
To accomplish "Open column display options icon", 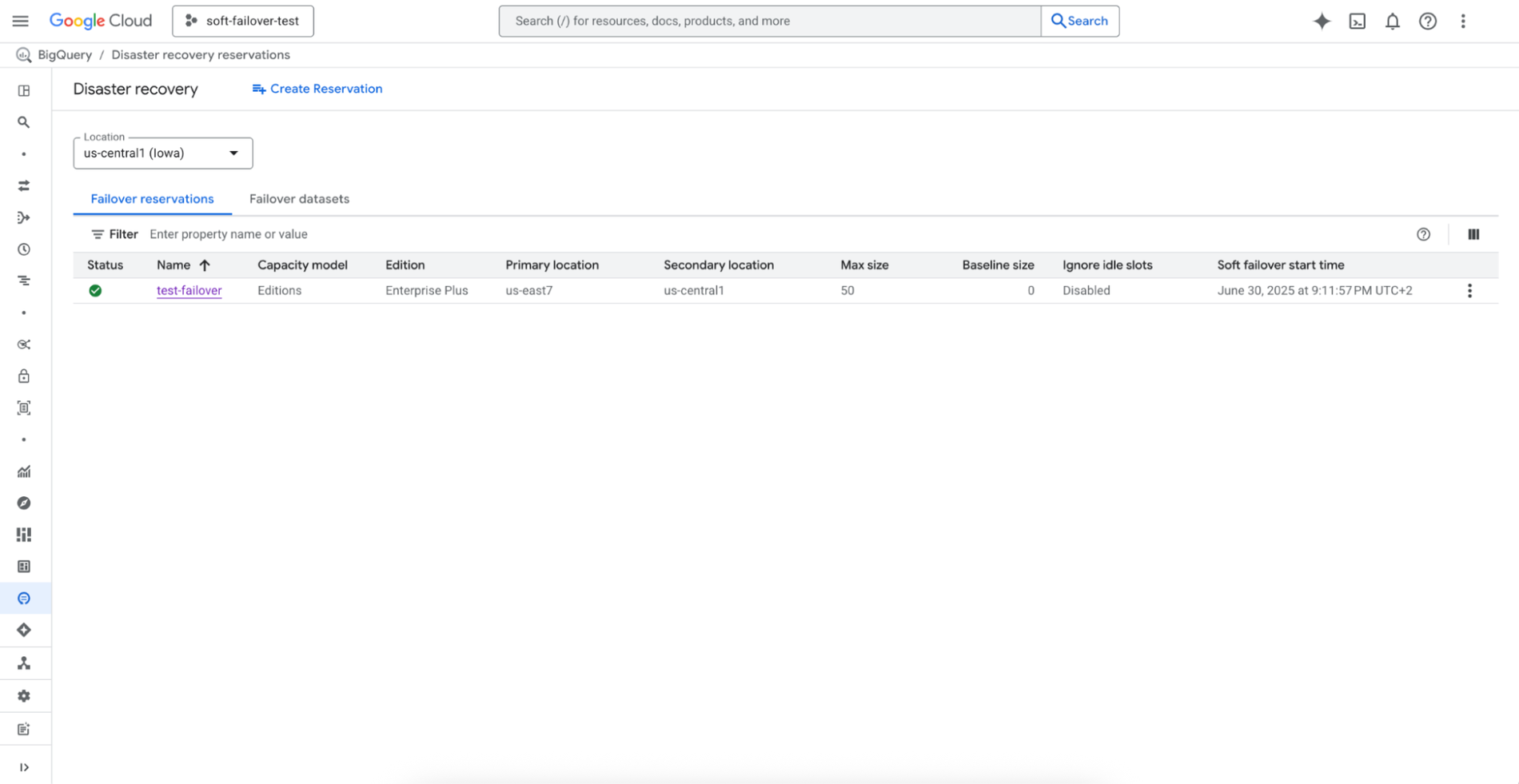I will (1473, 234).
